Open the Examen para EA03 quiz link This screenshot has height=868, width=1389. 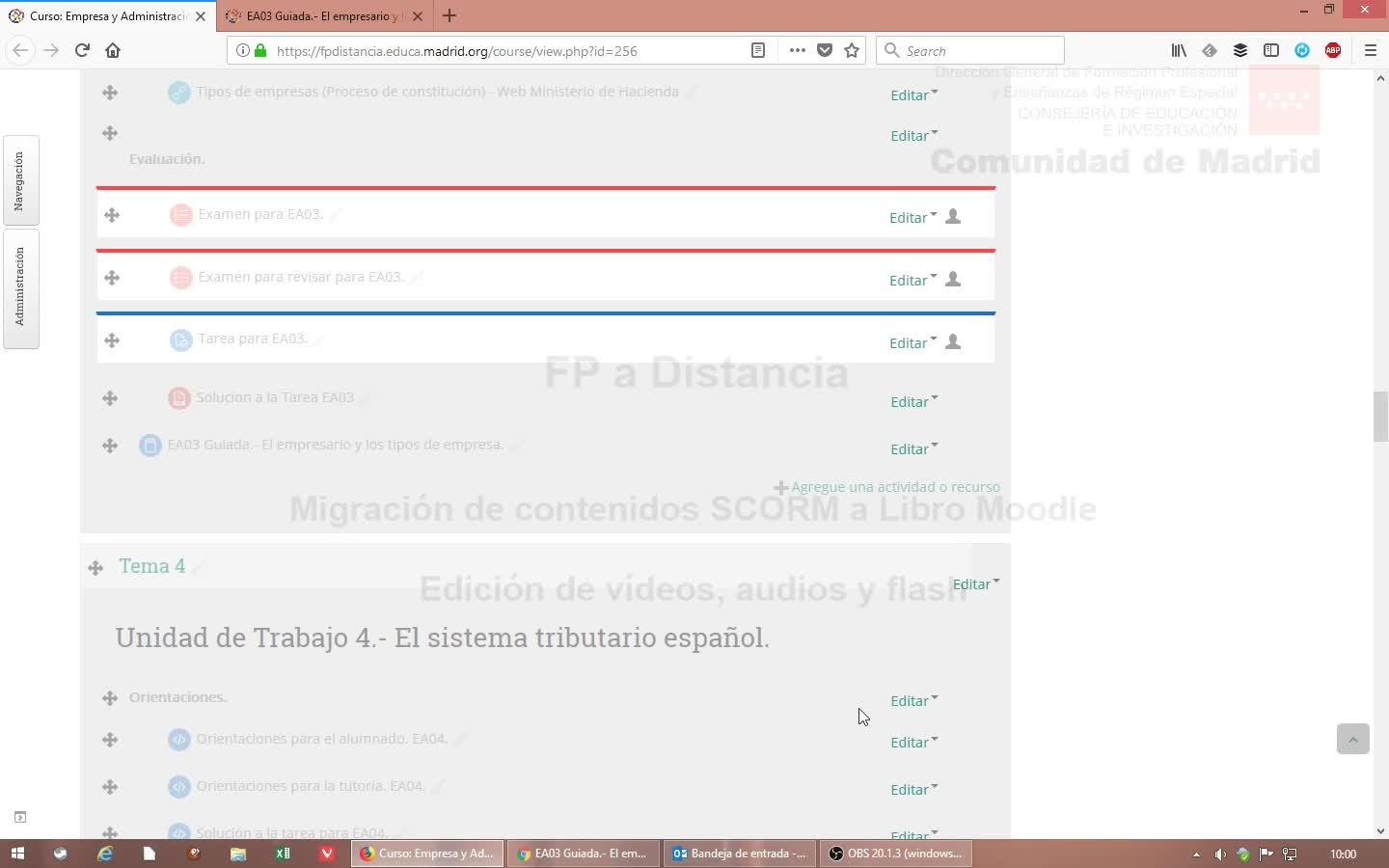[x=260, y=214]
